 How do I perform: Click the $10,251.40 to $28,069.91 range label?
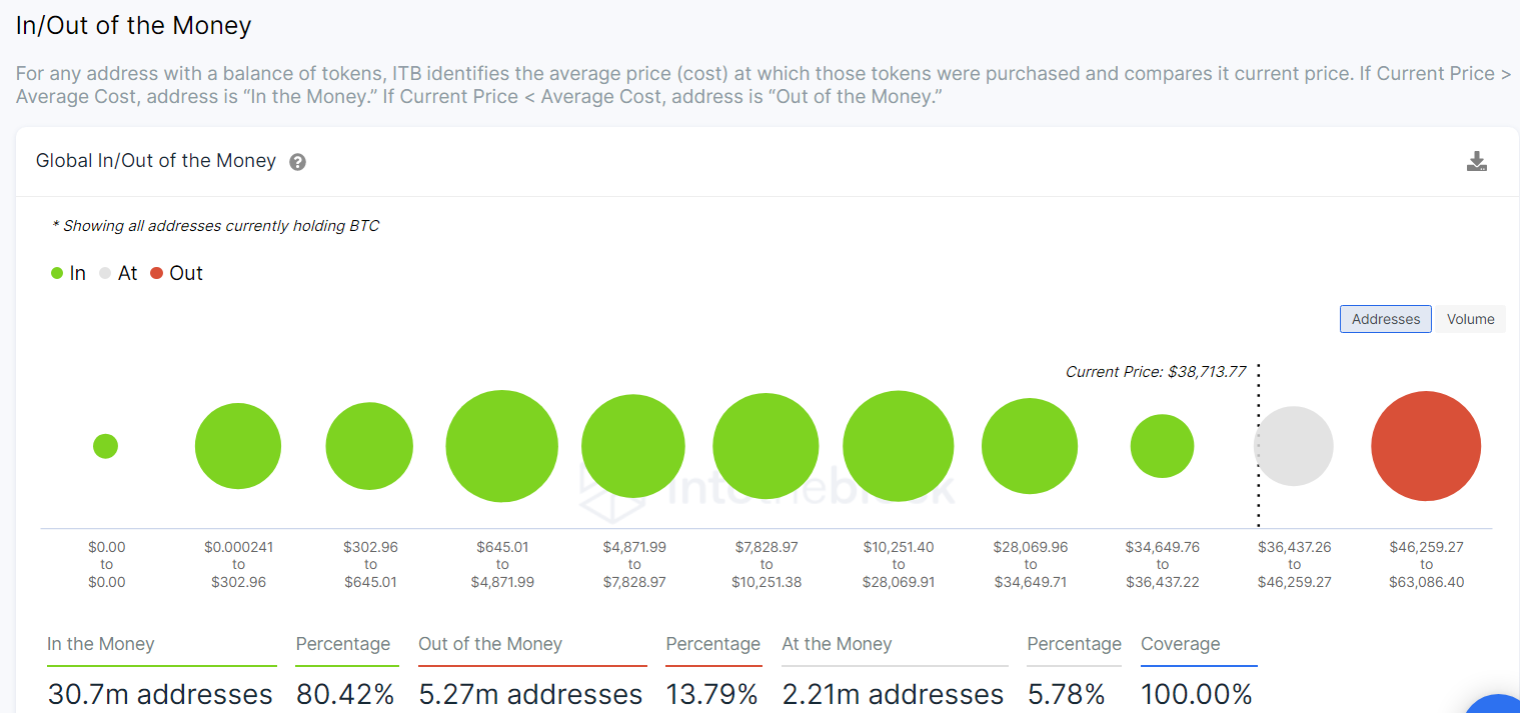click(898, 564)
